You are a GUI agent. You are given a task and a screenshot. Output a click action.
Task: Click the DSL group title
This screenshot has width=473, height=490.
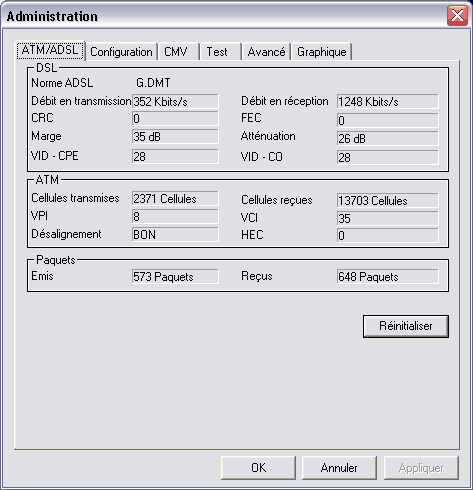[46, 68]
